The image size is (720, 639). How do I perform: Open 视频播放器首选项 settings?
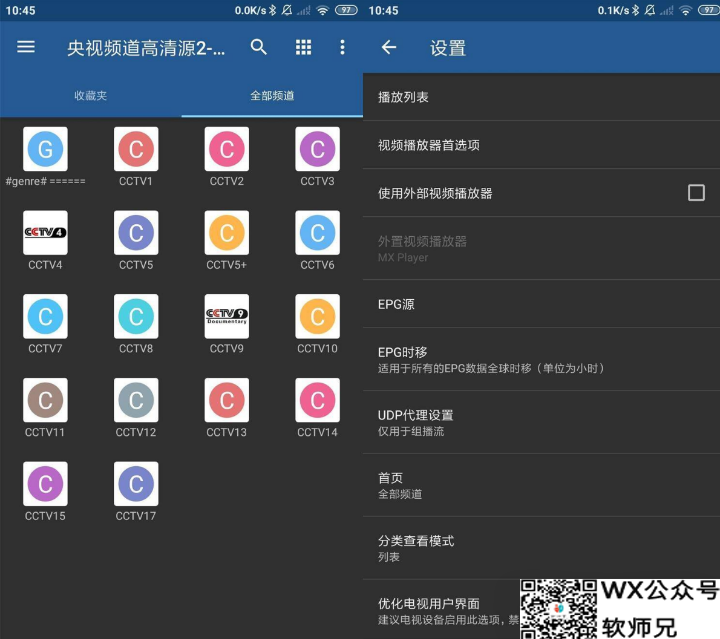tap(541, 145)
